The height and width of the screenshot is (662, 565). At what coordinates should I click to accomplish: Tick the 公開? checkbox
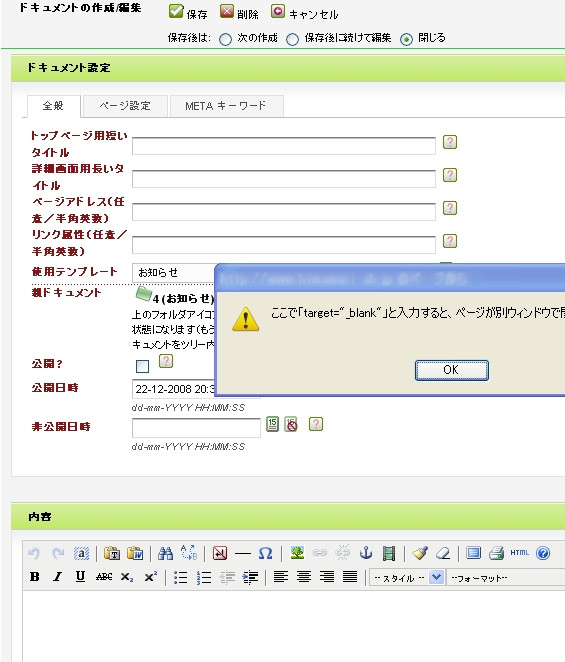point(142,366)
